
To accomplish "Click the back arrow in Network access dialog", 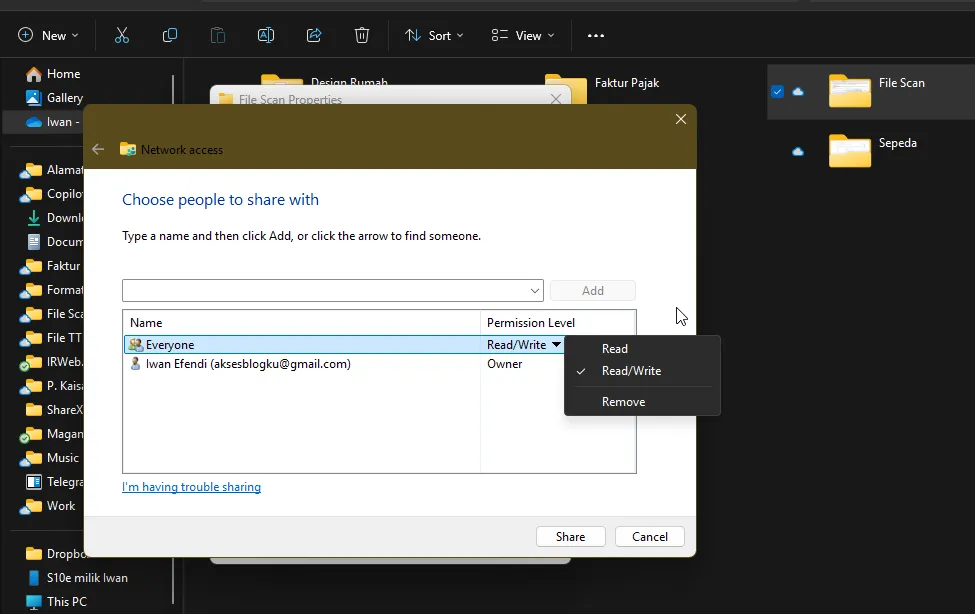I will point(97,148).
